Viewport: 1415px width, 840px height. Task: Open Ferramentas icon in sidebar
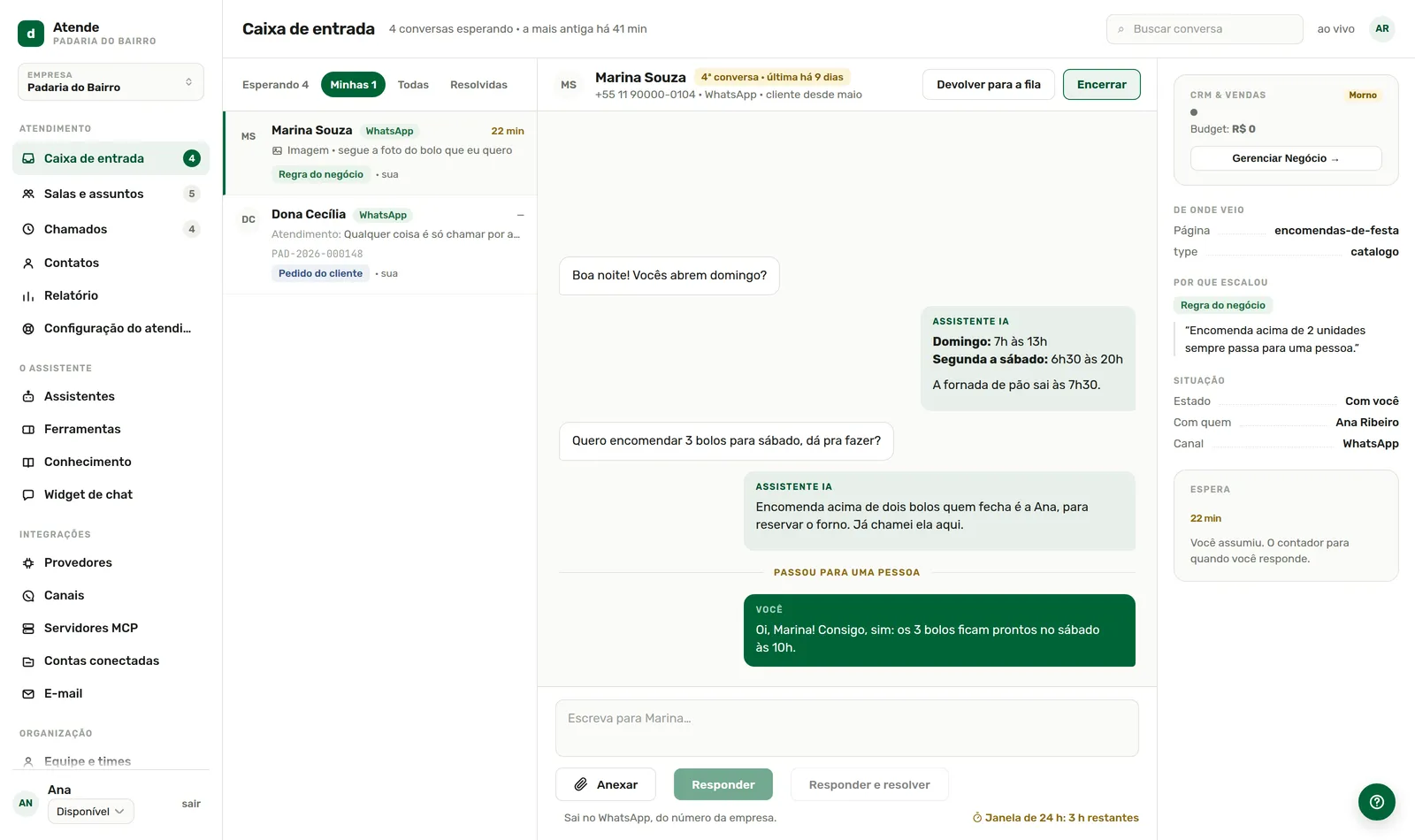pos(28,429)
